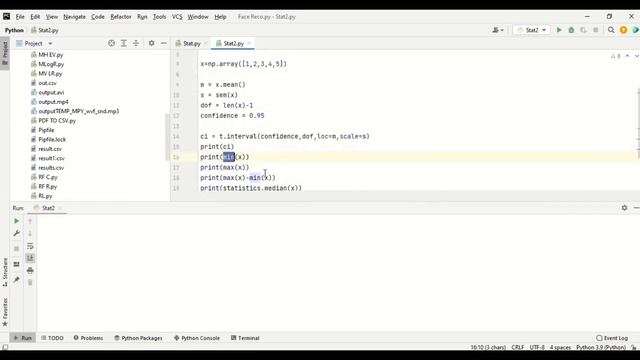640x360 pixels.
Task: Select opened file locate icon in Project panel
Action: [111, 43]
